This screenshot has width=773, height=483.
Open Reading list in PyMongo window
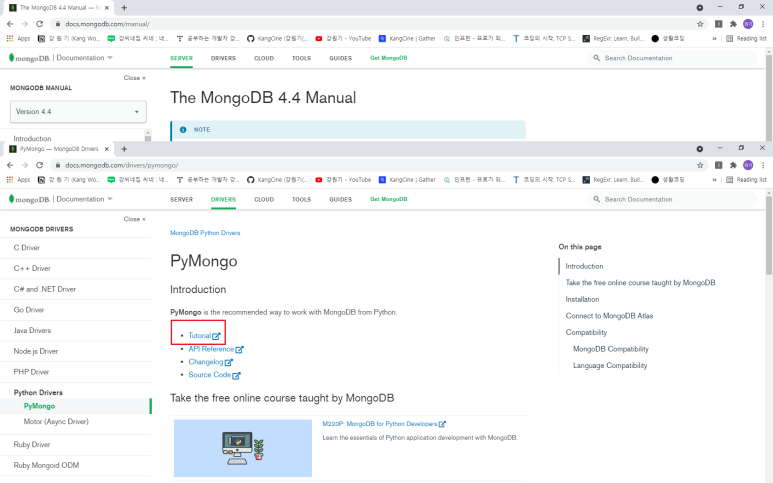coord(746,180)
